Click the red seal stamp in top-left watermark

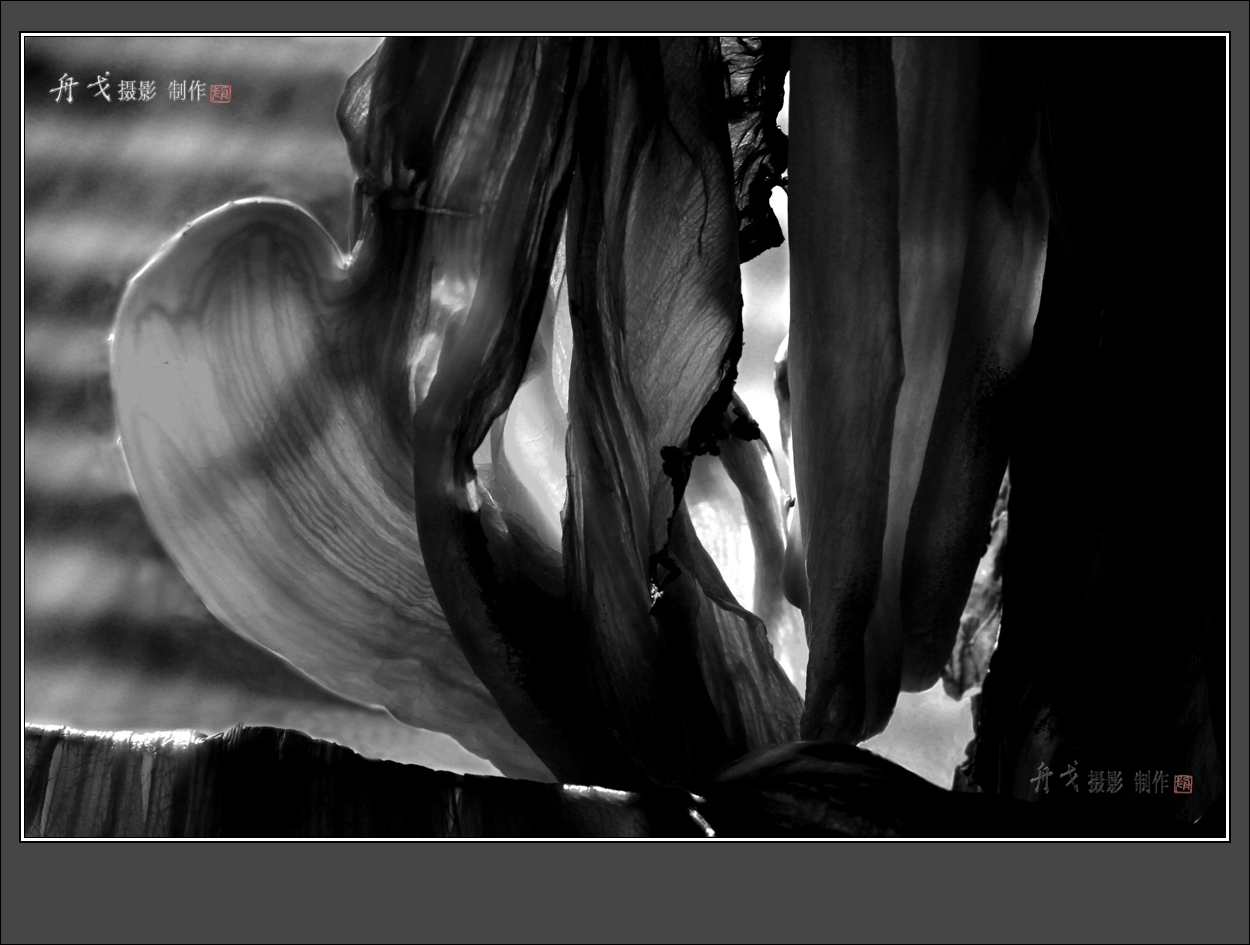click(221, 93)
